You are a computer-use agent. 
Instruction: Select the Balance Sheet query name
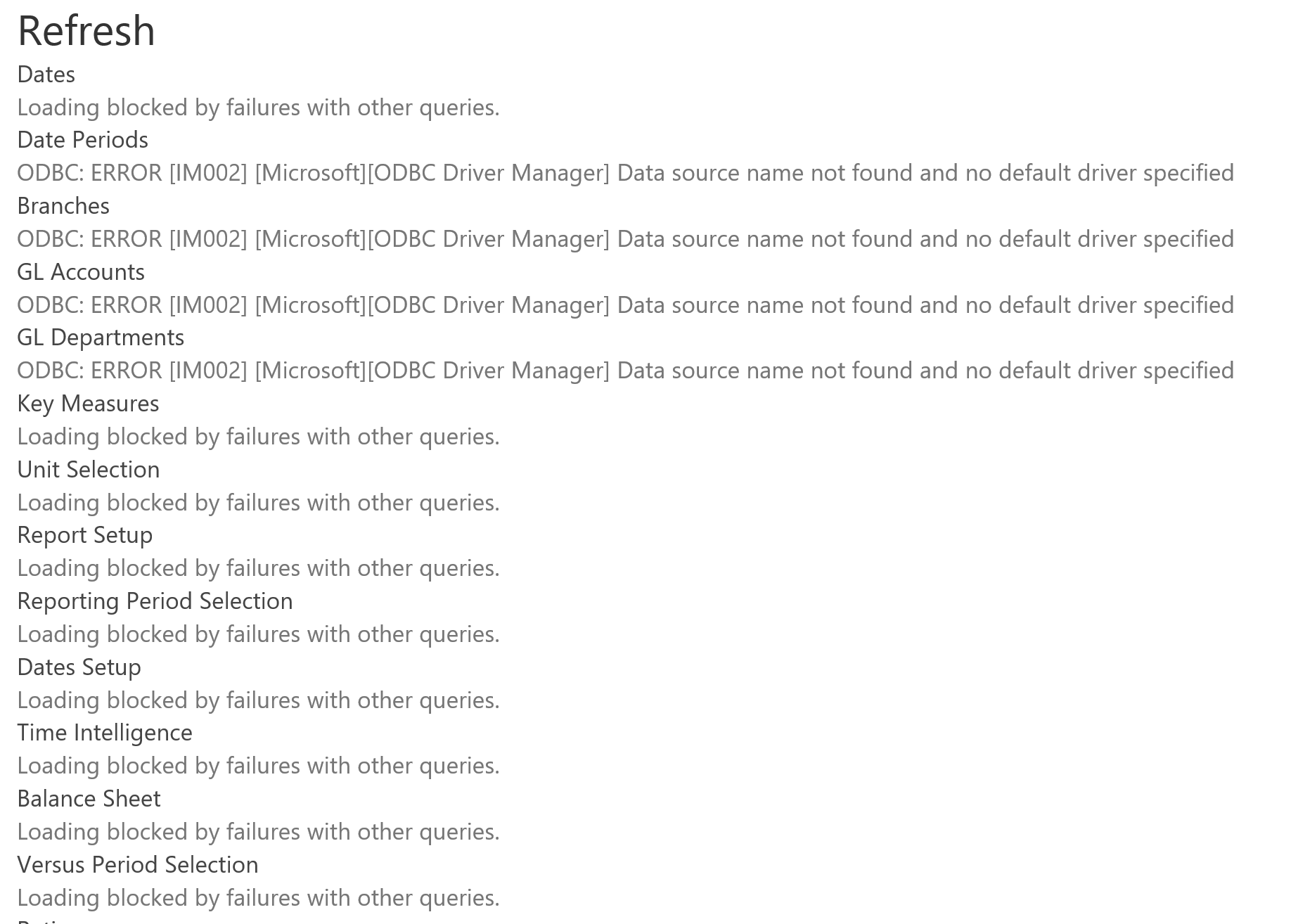[x=89, y=799]
